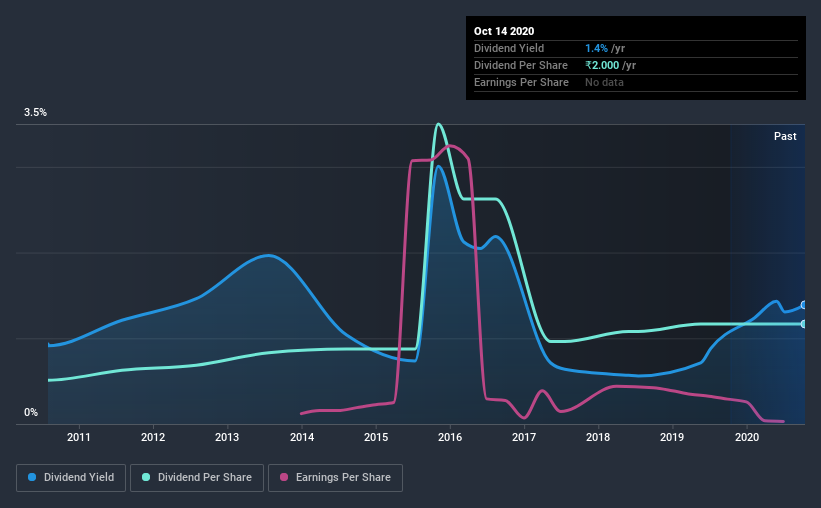Click the Past region label
Viewport: 821px width, 508px height.
[x=785, y=136]
